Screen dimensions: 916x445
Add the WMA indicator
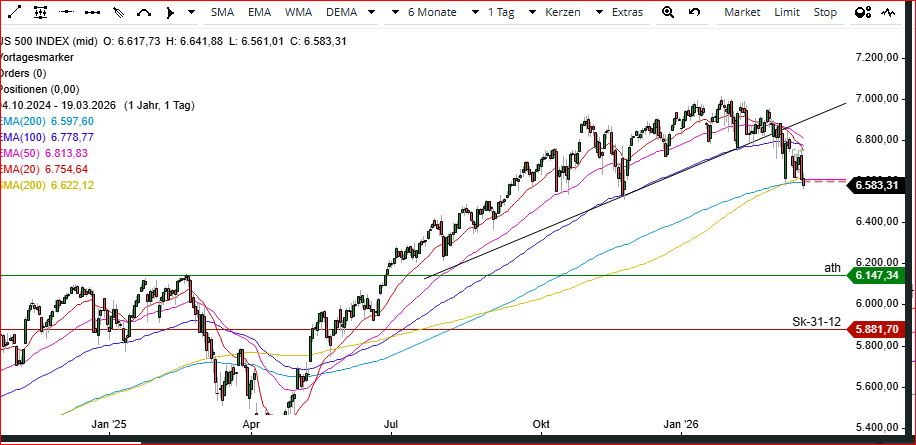298,13
